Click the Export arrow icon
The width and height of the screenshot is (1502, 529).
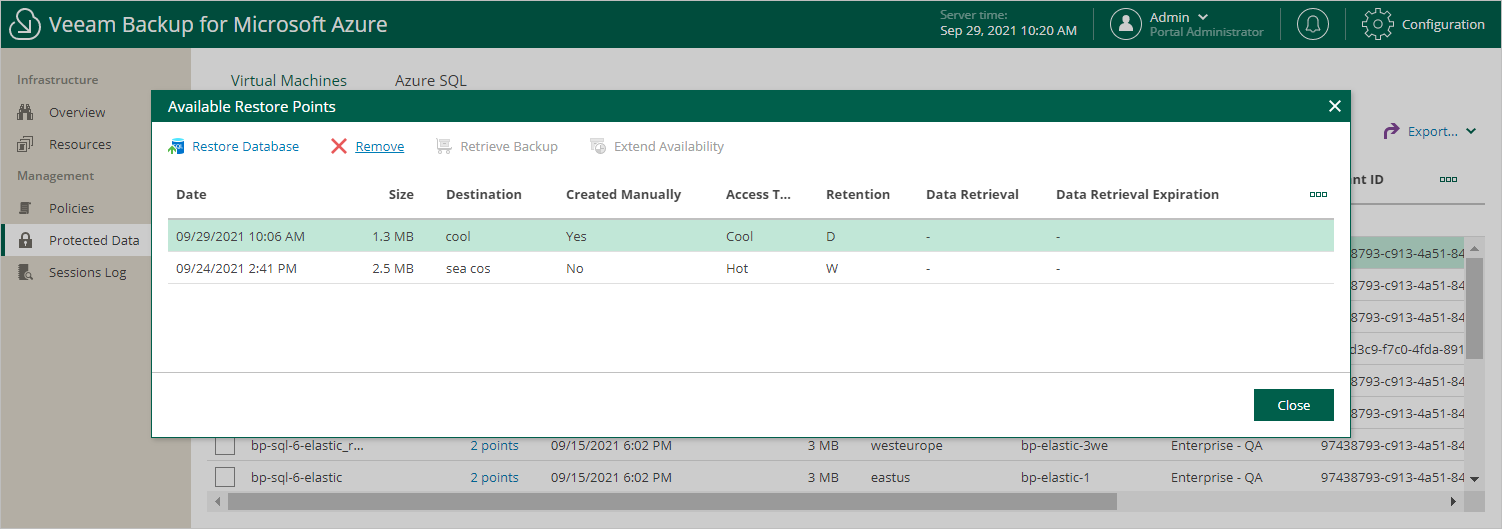pyautogui.click(x=1391, y=131)
